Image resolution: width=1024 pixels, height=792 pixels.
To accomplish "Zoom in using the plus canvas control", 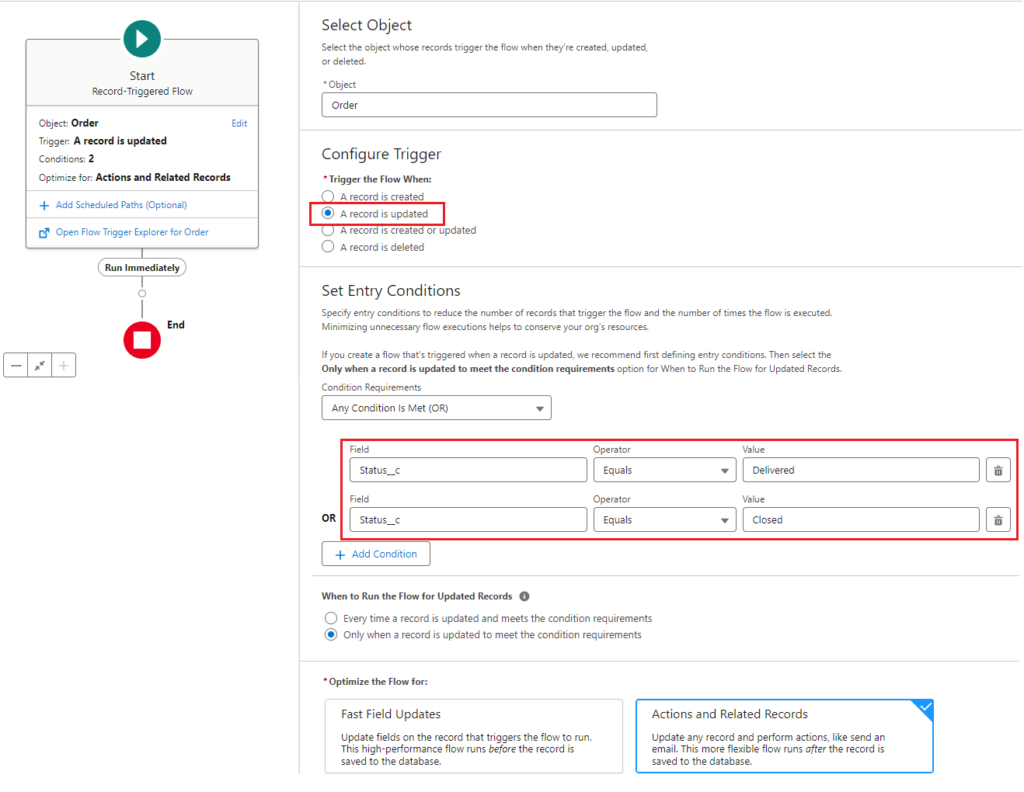I will click(63, 365).
